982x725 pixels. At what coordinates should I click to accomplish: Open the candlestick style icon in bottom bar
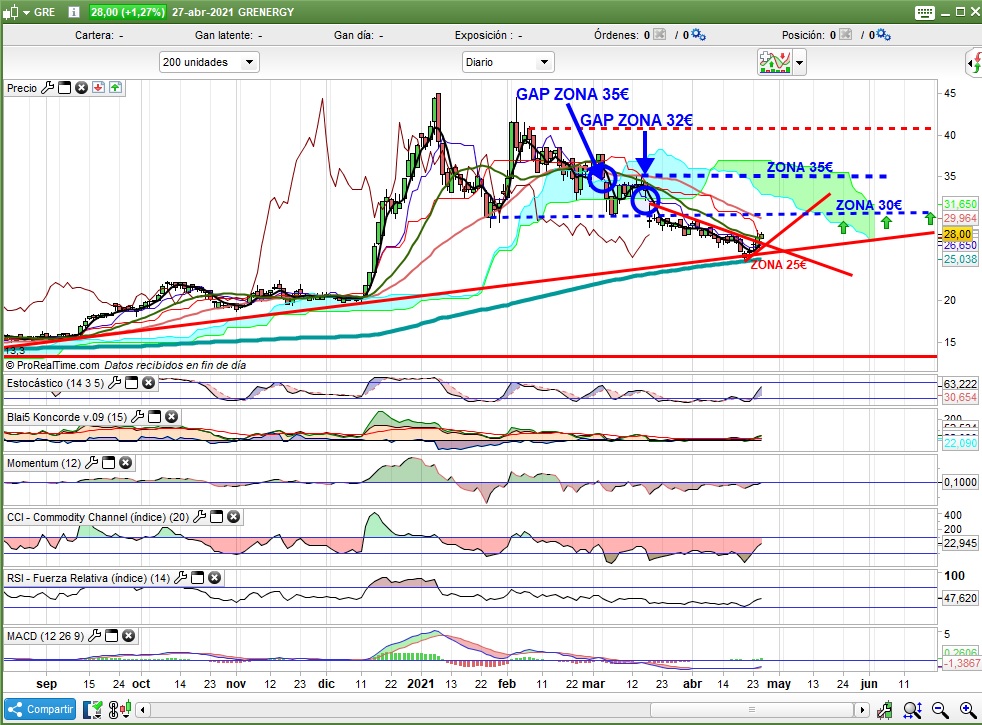coord(120,709)
